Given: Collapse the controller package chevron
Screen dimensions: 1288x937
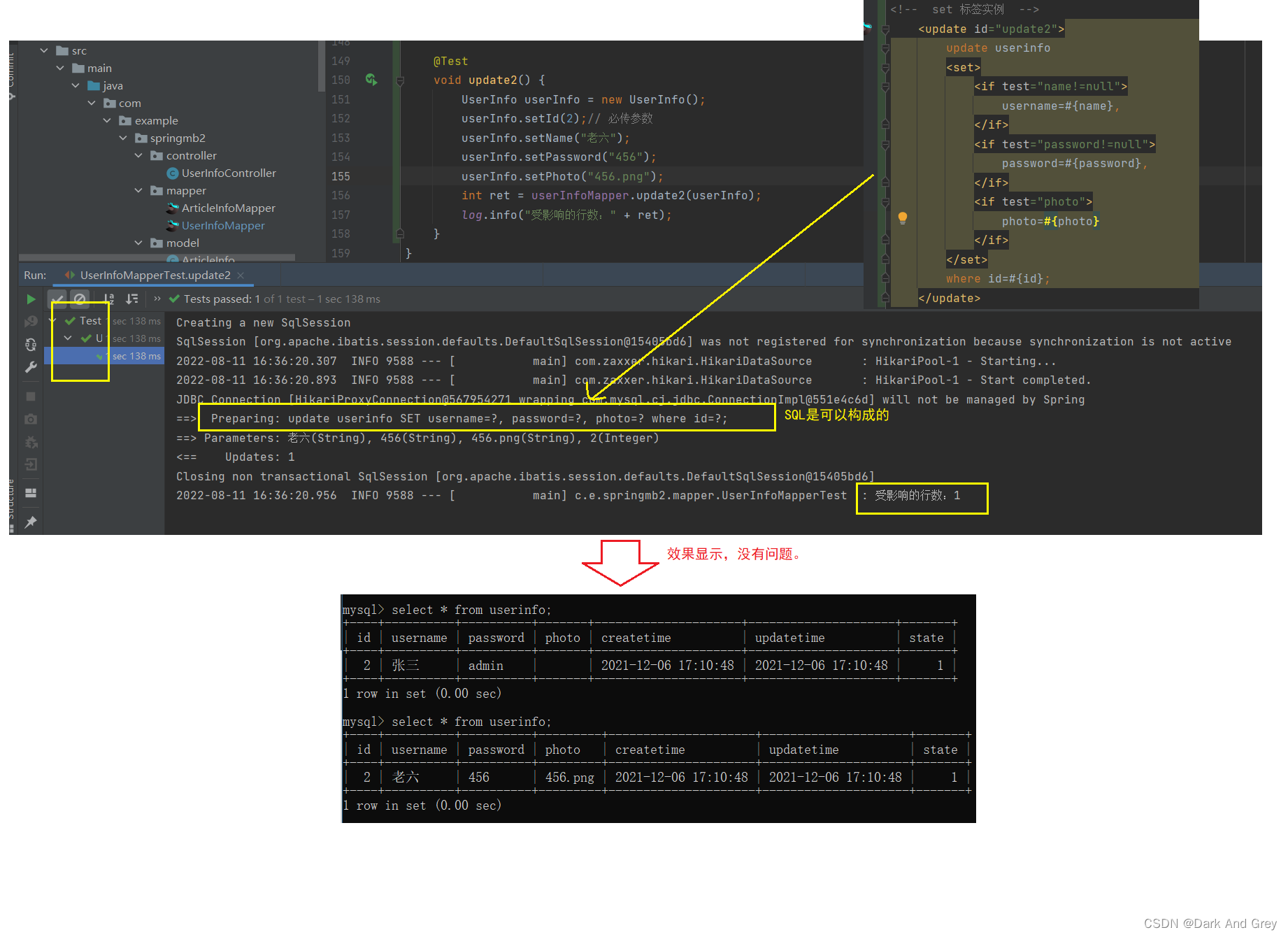Looking at the screenshot, I should pyautogui.click(x=138, y=156).
